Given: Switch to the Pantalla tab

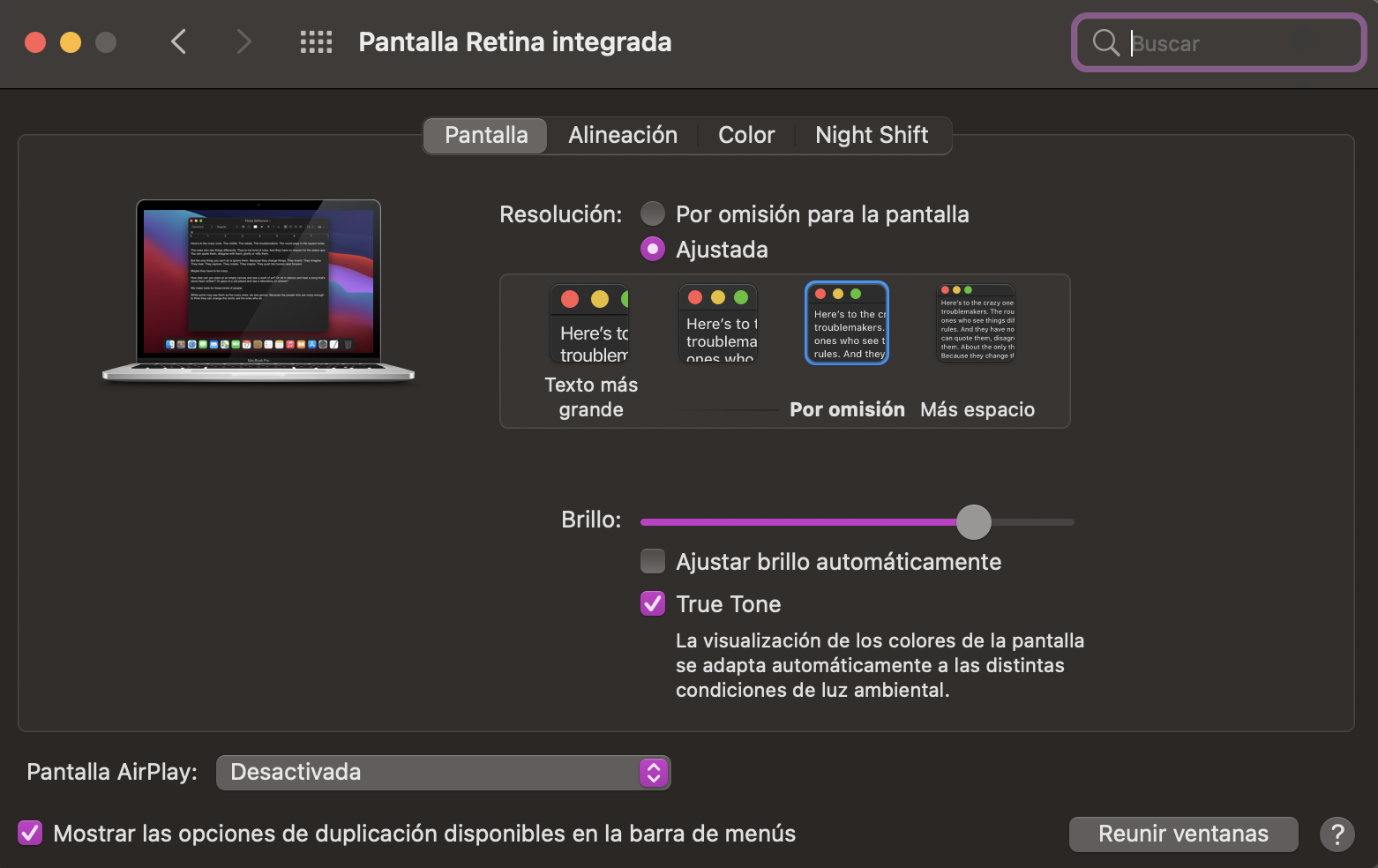Looking at the screenshot, I should tap(486, 135).
